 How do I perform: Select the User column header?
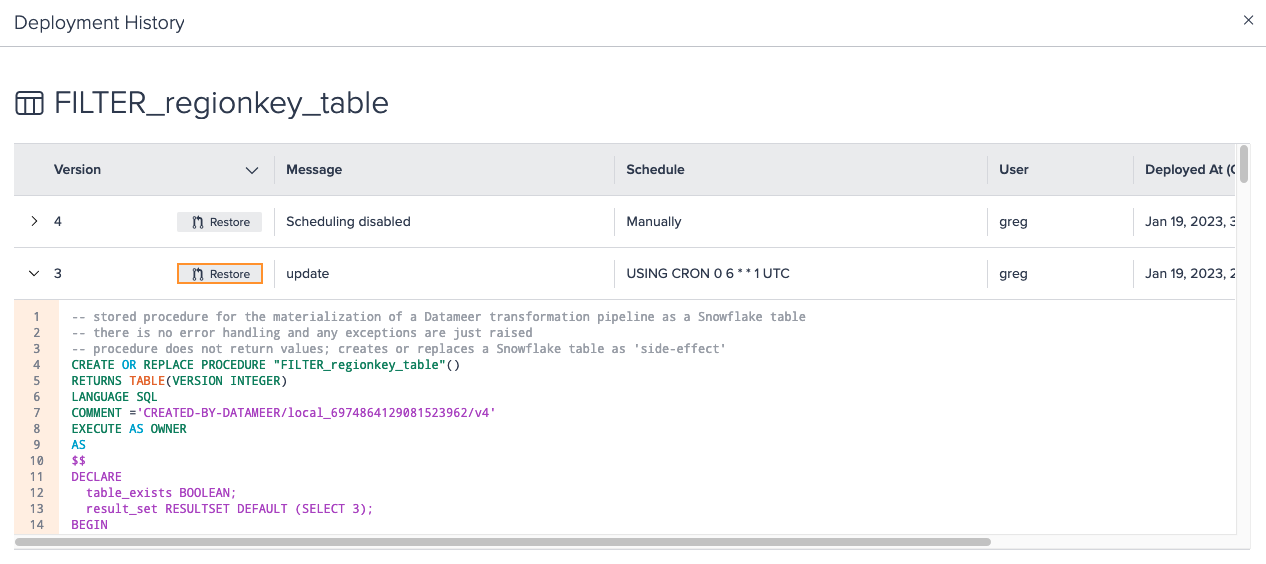pos(1014,169)
